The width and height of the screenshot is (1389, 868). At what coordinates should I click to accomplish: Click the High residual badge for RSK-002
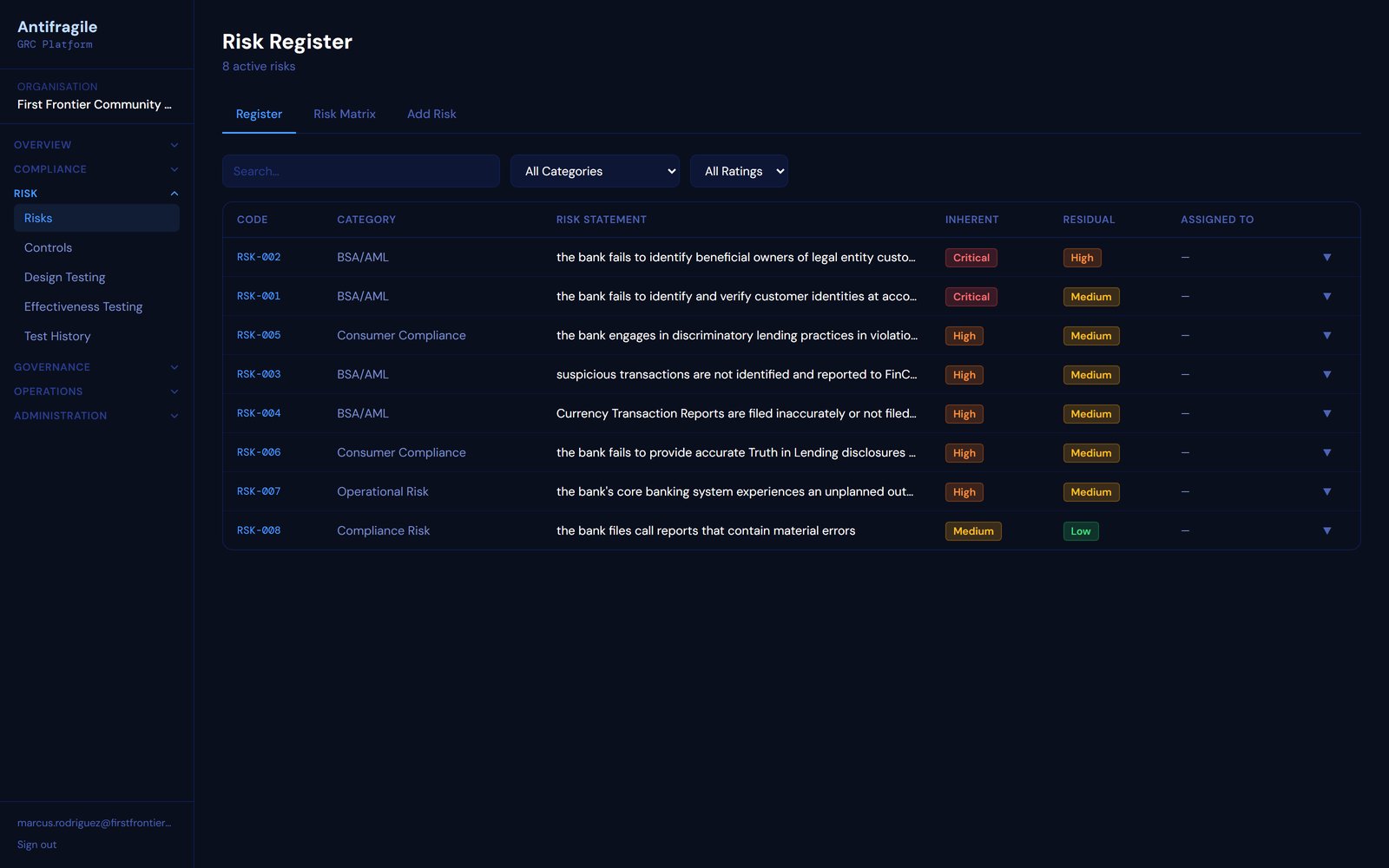[x=1082, y=258]
